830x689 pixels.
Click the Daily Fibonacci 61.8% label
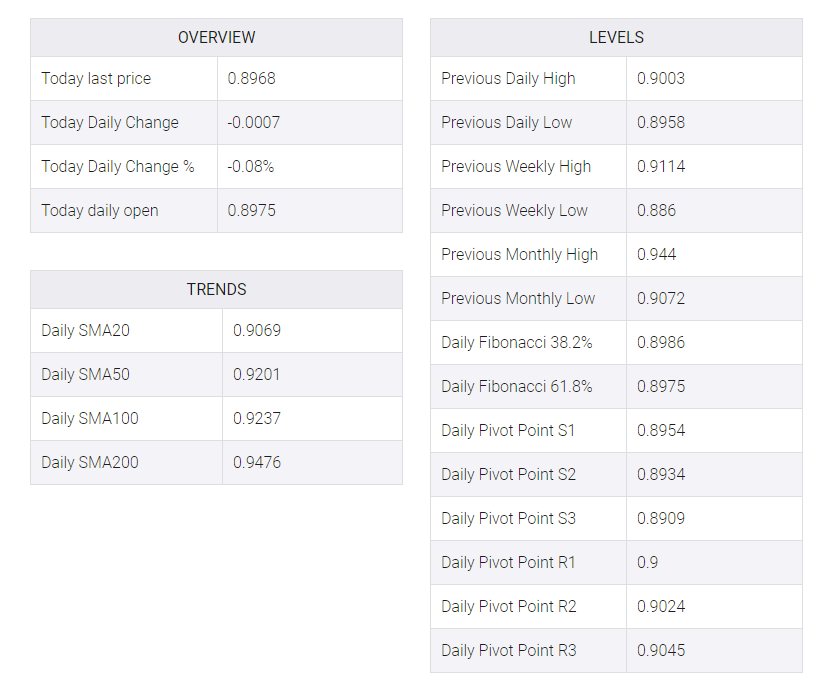tap(517, 386)
